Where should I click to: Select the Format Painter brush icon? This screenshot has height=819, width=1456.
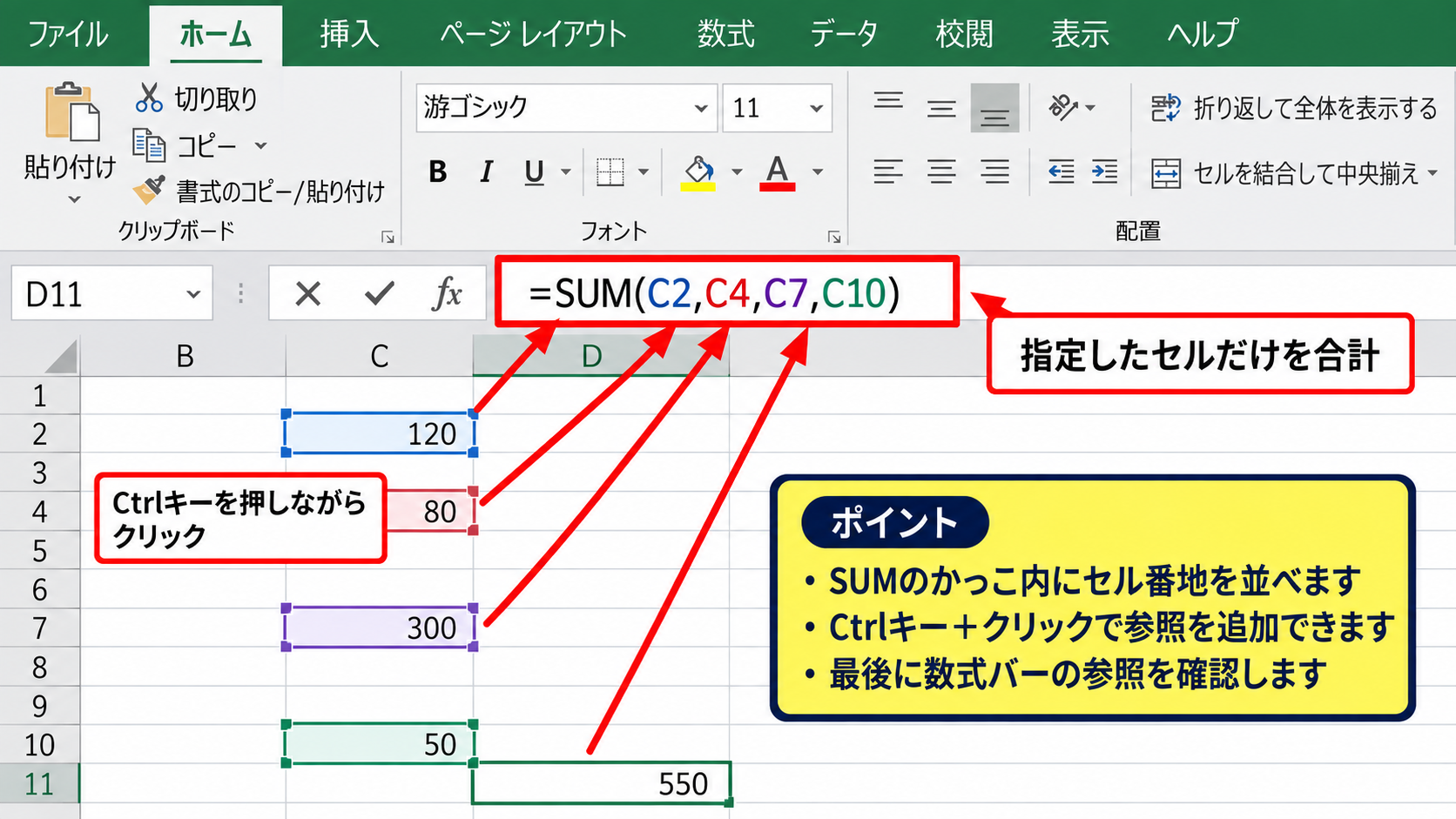149,189
